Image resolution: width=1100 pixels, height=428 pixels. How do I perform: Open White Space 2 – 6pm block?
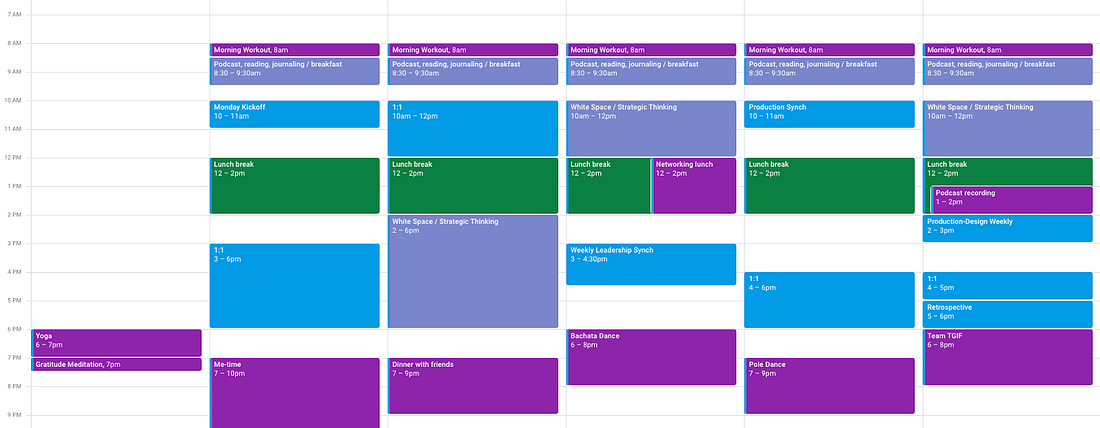pyautogui.click(x=473, y=272)
